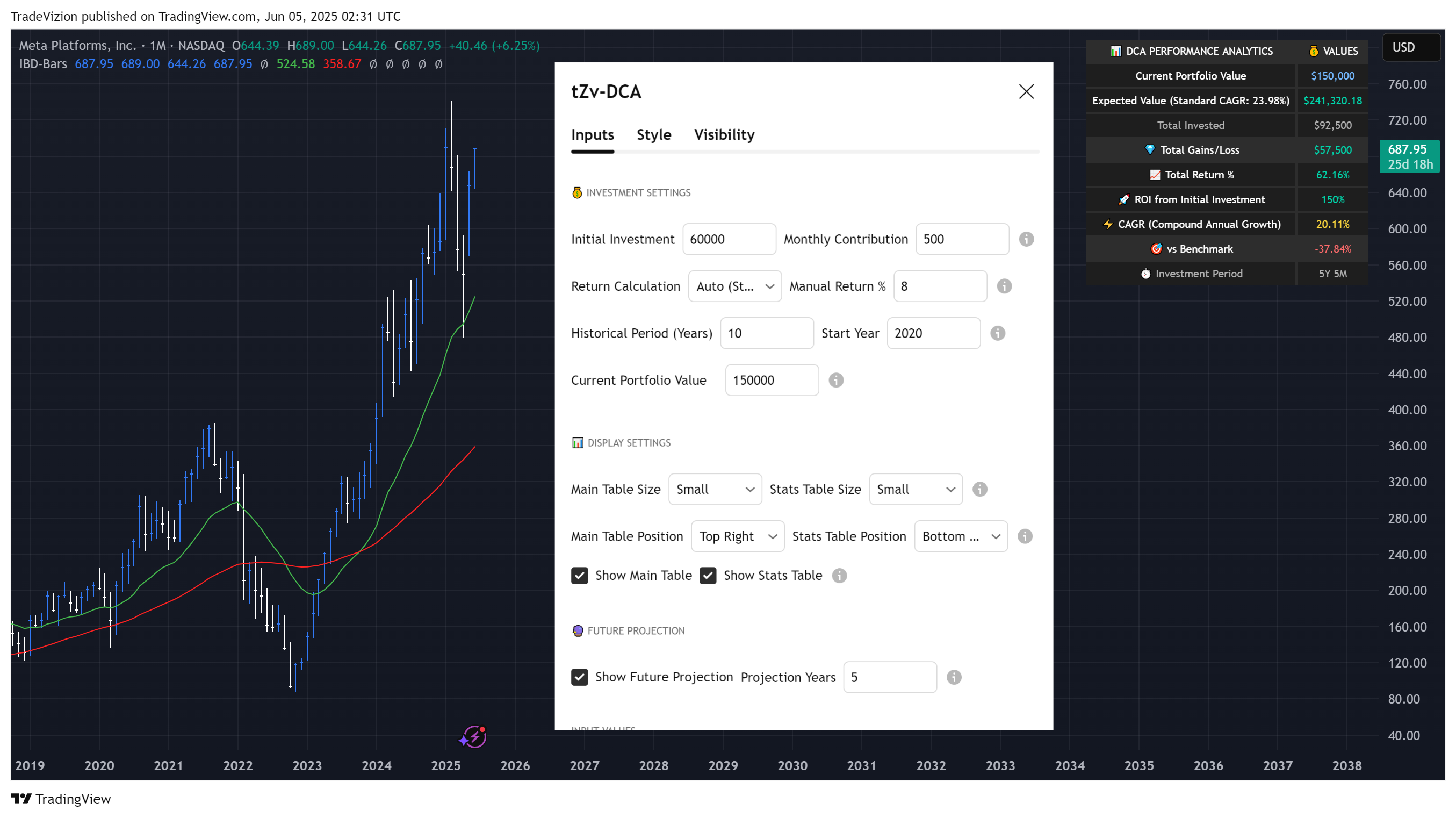The width and height of the screenshot is (1456, 818).
Task: Click the 5Y 5M Investment Period value
Action: coord(1332,274)
